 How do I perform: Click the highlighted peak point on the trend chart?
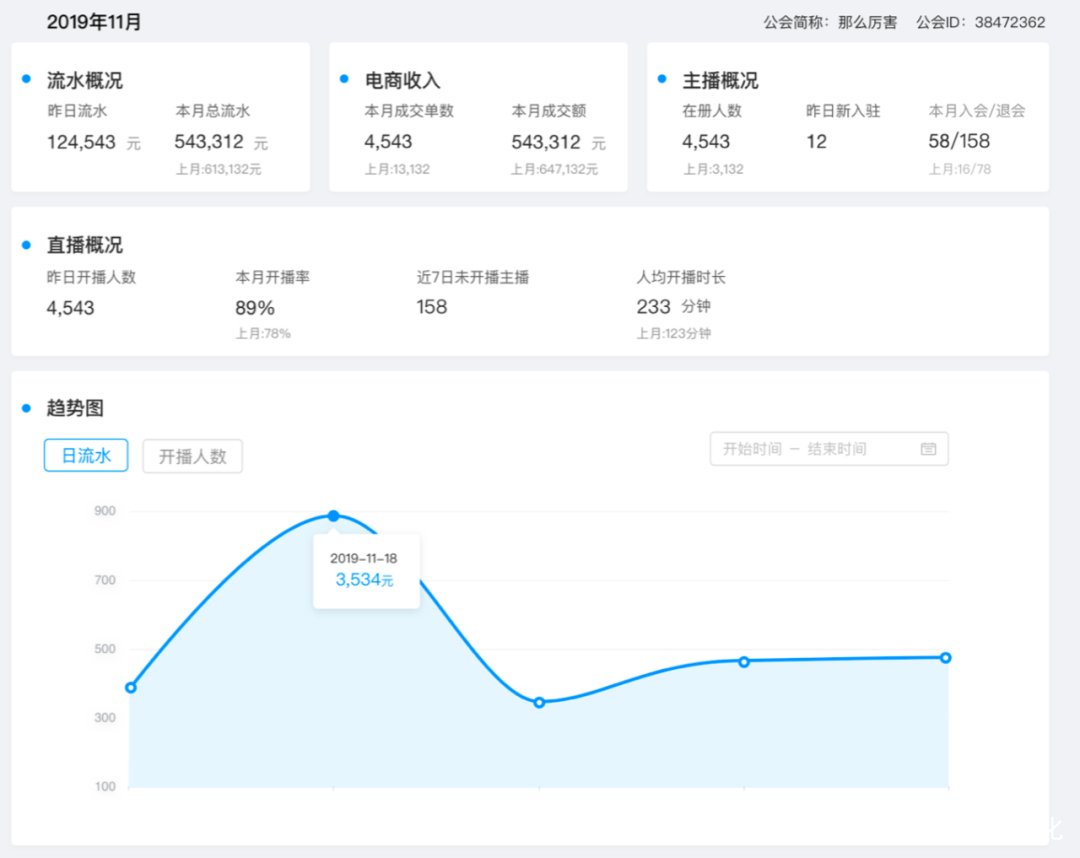332,516
